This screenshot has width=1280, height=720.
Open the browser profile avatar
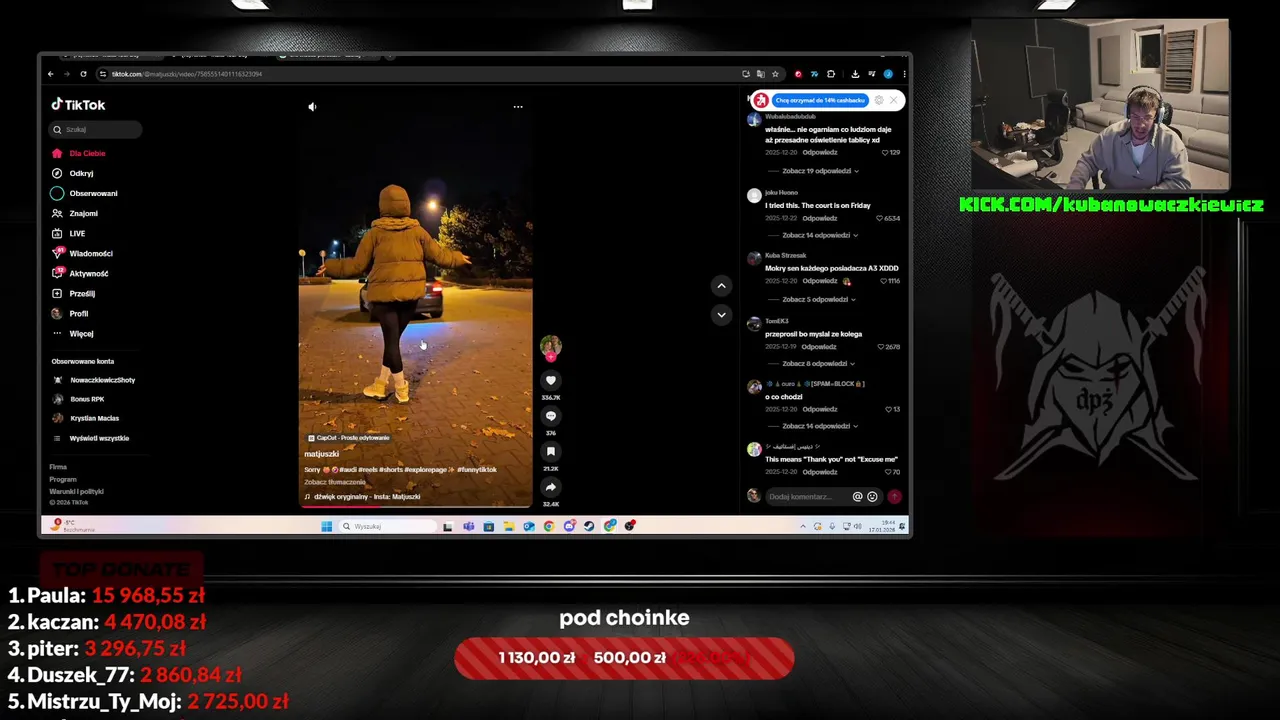[x=888, y=74]
